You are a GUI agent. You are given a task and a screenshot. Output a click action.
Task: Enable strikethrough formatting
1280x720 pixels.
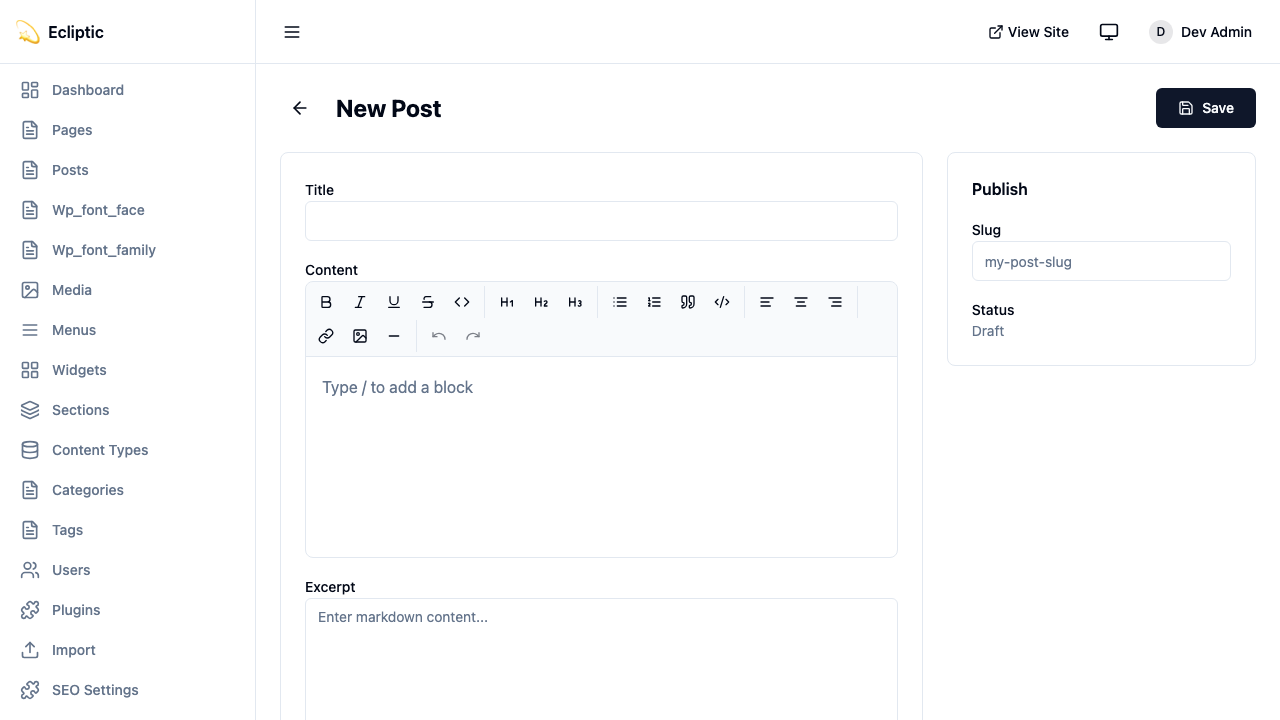point(428,301)
